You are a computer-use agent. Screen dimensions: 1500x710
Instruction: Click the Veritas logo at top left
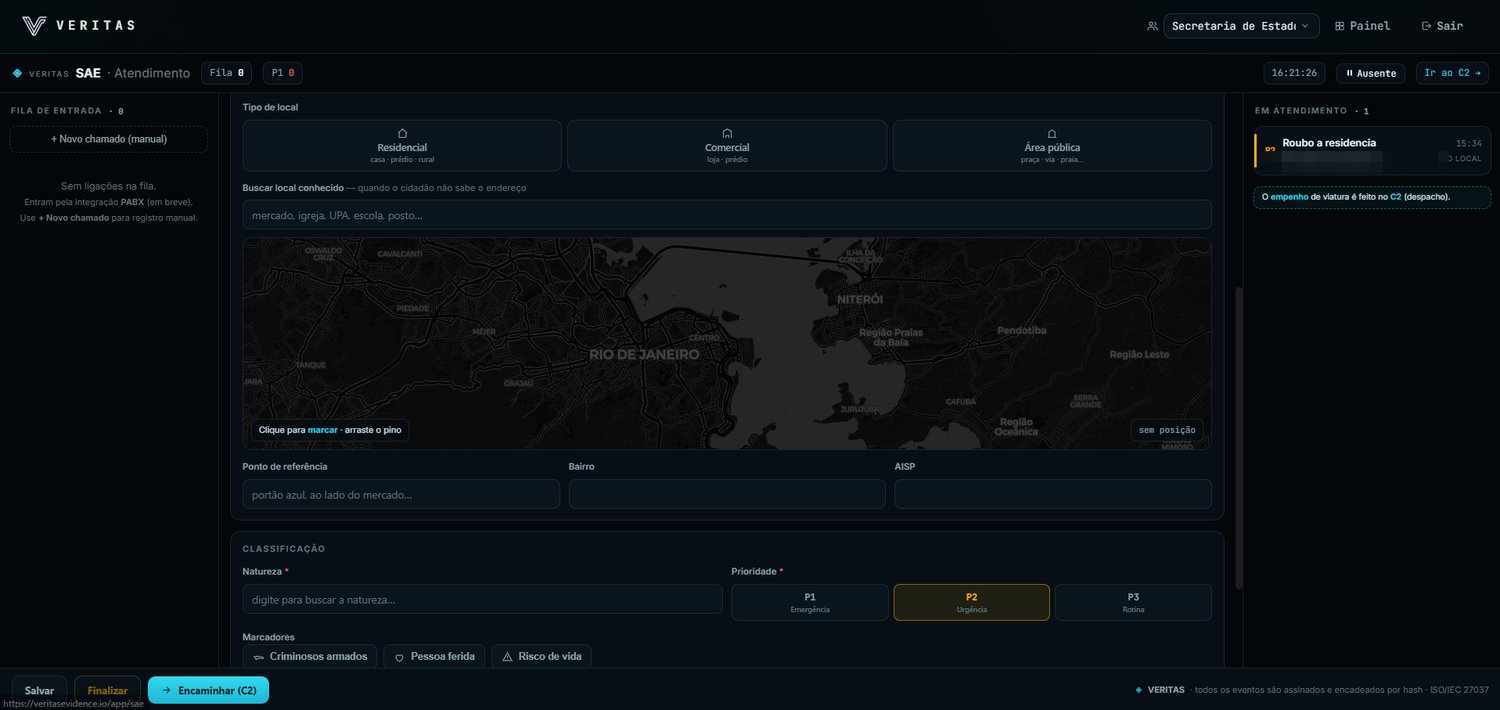point(78,26)
